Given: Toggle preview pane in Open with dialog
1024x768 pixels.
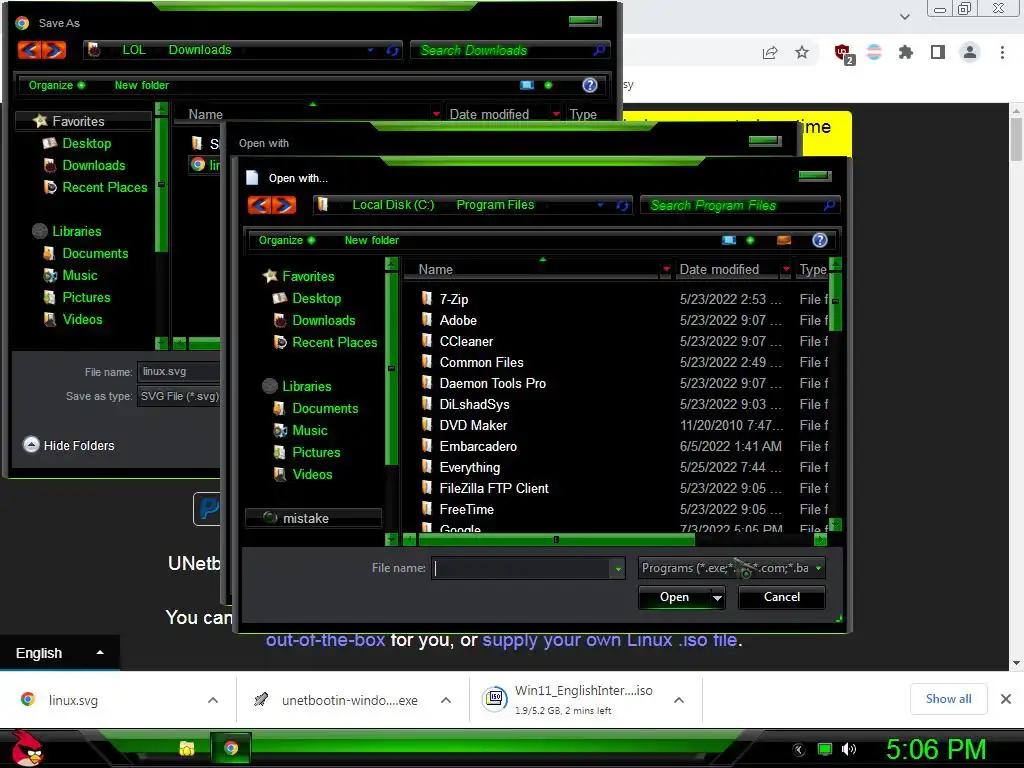Looking at the screenshot, I should 784,240.
